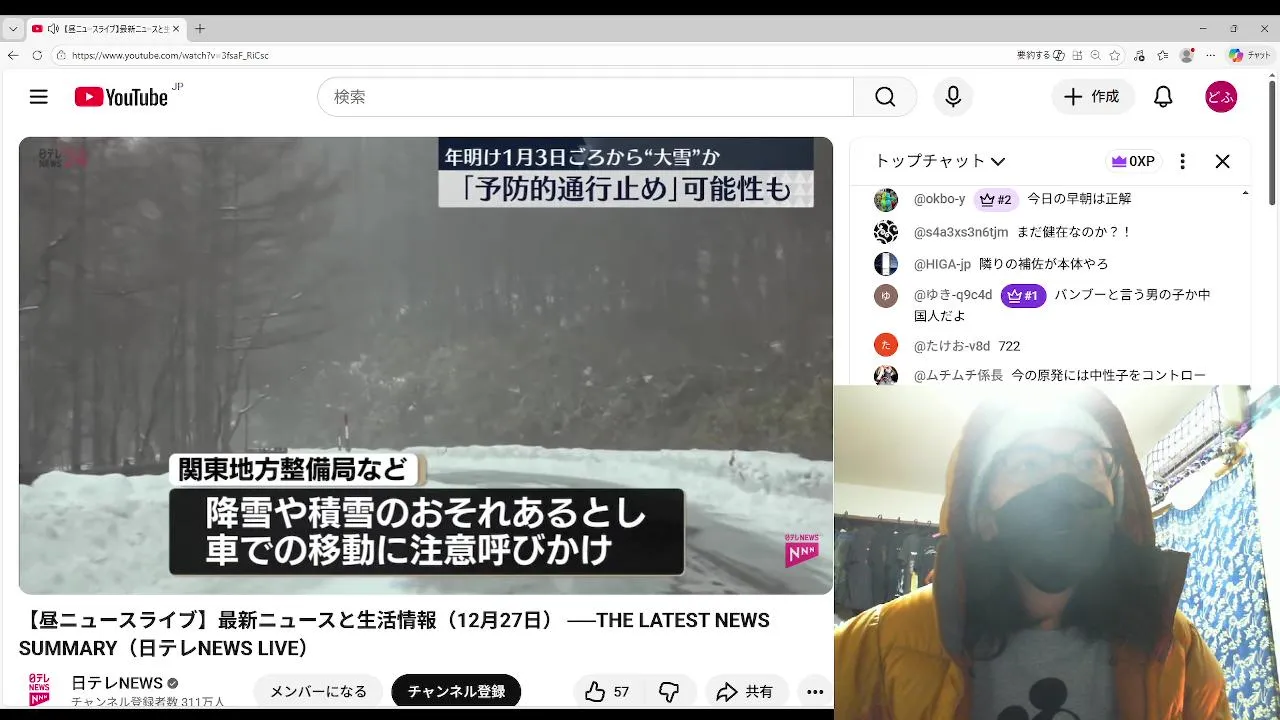
Task: Select chat author @HIGA-jp
Action: click(x=942, y=264)
